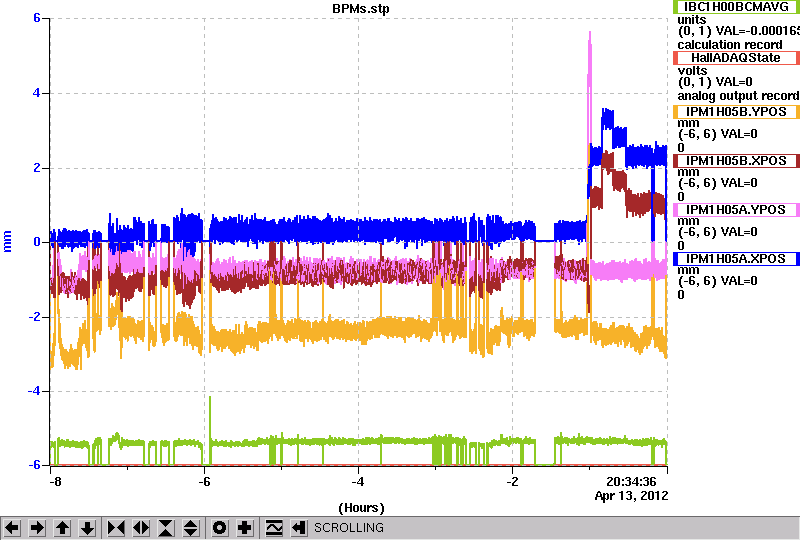This screenshot has width=800, height=540.
Task: Shift the plot down with the down arrow
Action: point(88,528)
